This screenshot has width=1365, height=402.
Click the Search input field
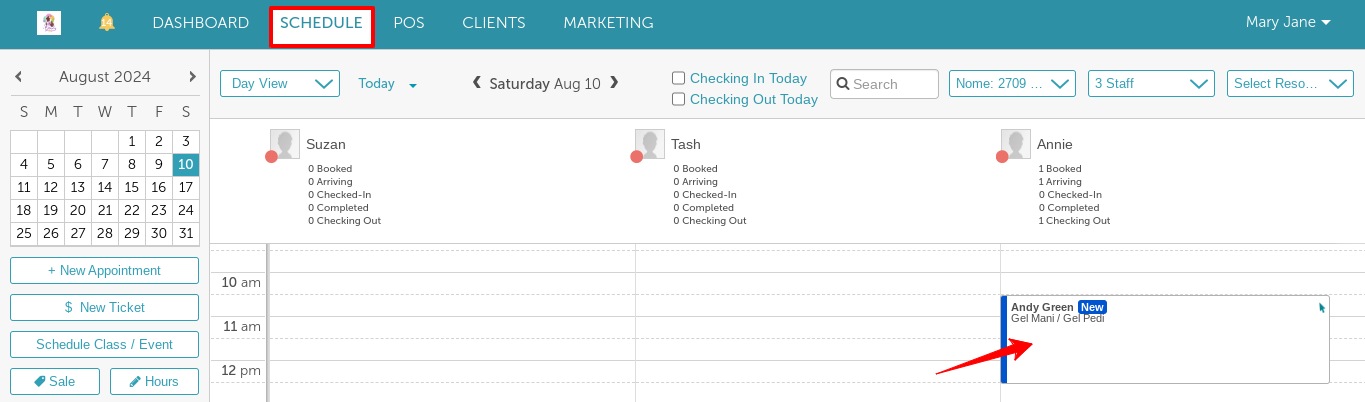892,84
